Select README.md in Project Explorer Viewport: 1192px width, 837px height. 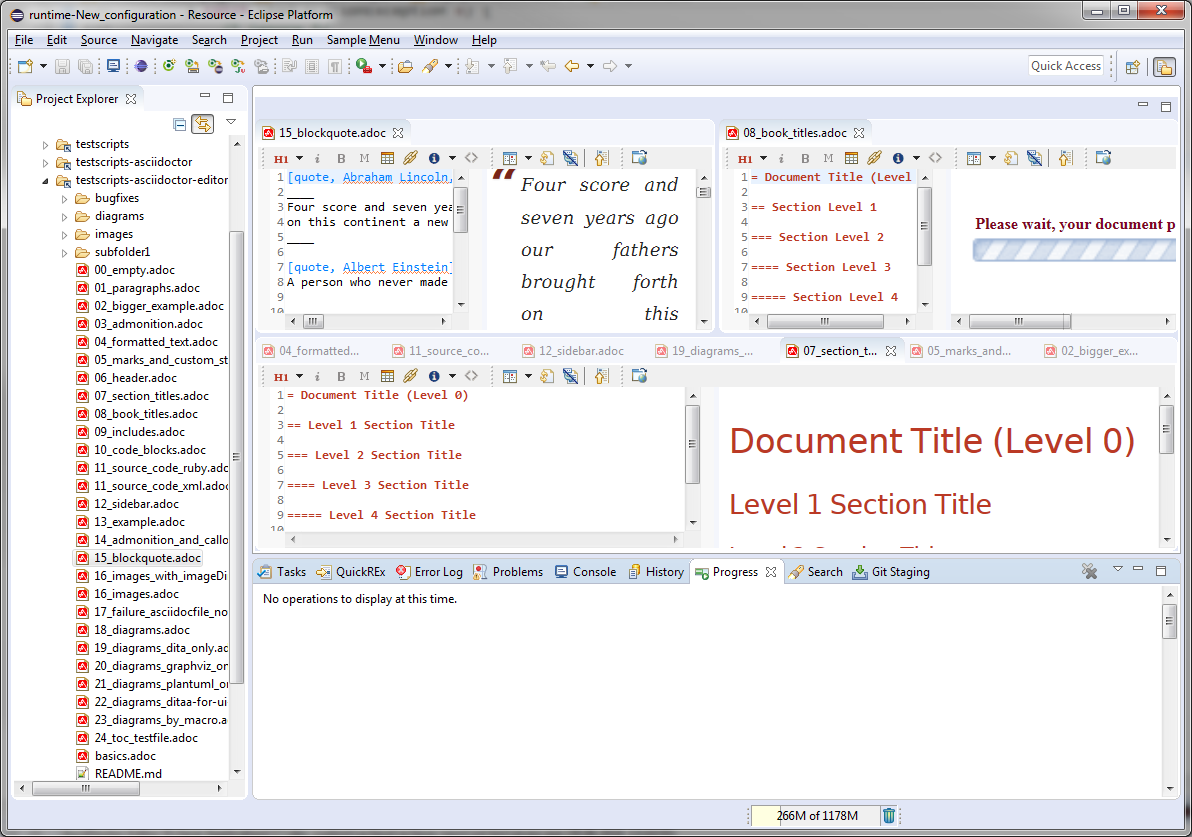click(128, 773)
